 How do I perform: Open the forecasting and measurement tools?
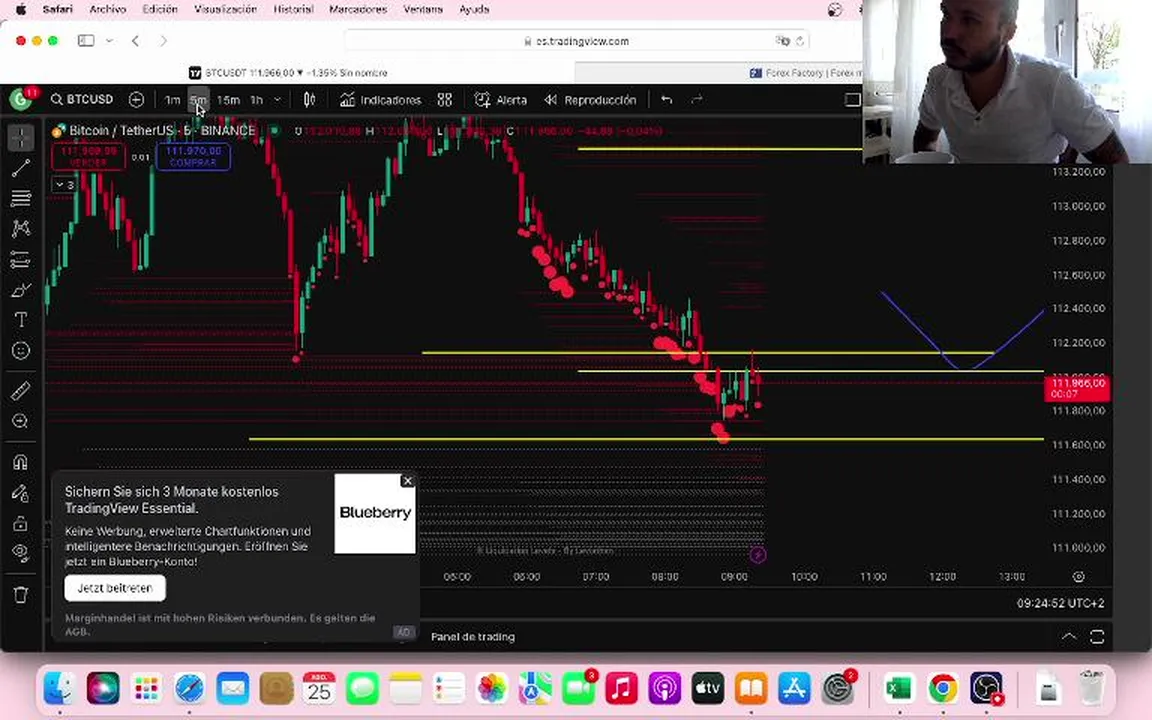click(x=21, y=259)
